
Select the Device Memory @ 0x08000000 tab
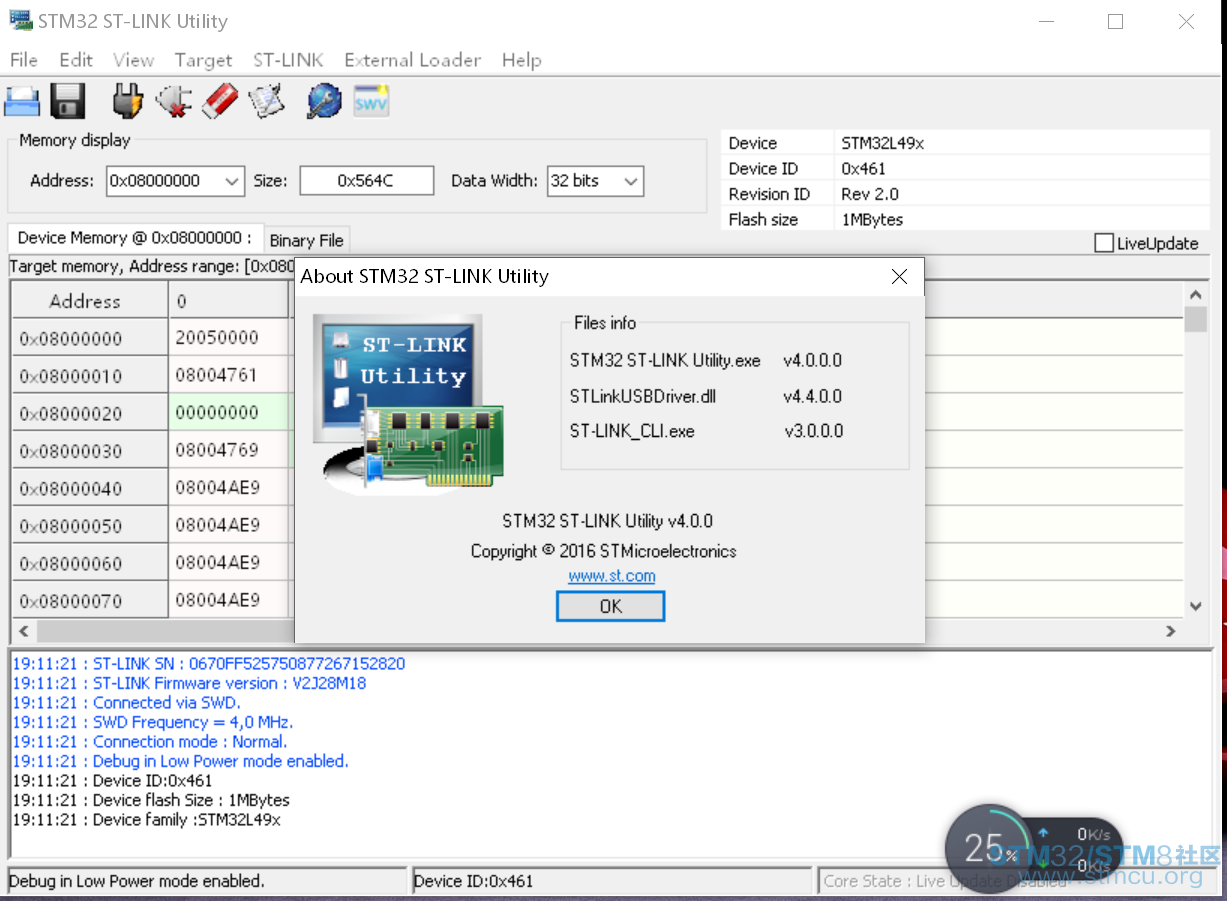tap(135, 238)
